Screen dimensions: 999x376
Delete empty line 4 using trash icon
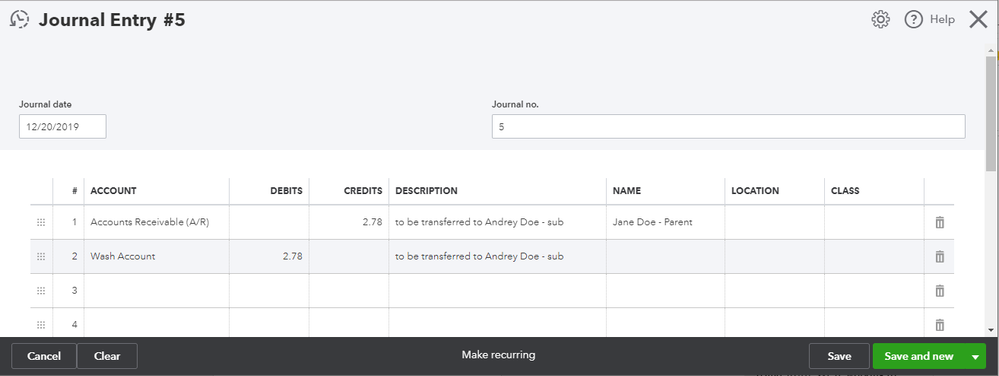pos(939,324)
